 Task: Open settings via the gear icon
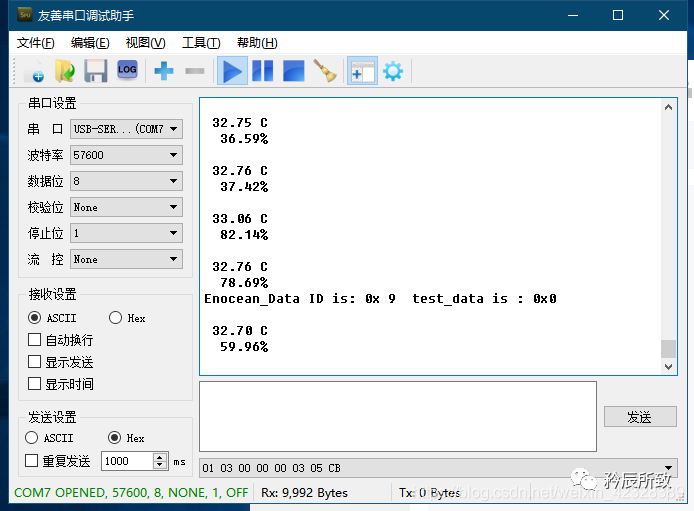(393, 71)
